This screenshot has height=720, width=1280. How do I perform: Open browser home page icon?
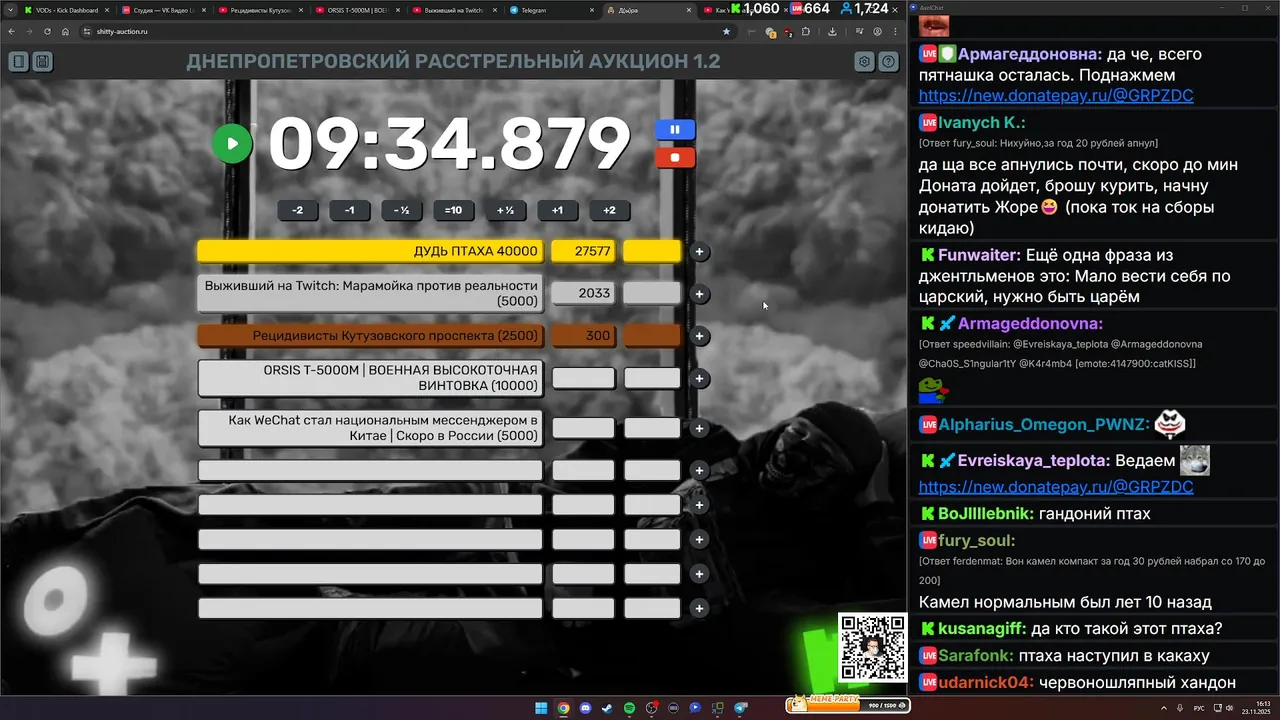click(65, 32)
